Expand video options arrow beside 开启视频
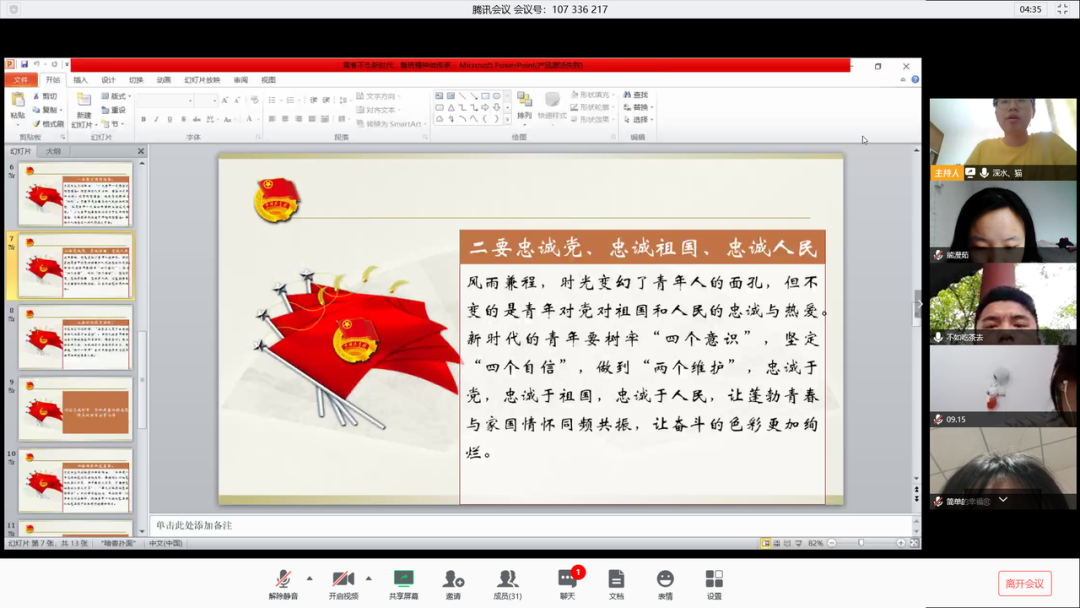Screen dimensions: 1080x608 click(x=369, y=578)
